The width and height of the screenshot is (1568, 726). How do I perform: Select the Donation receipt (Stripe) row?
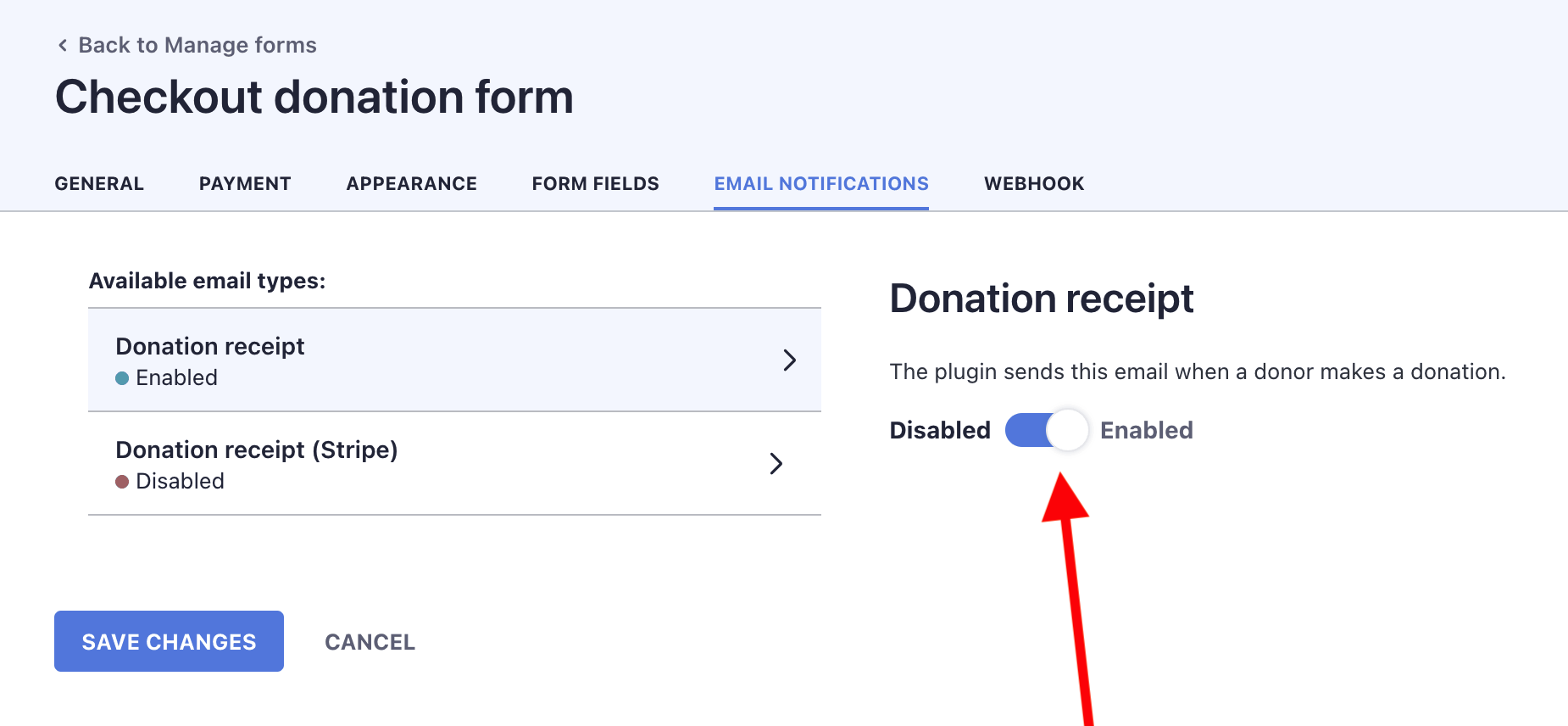[x=339, y=464]
